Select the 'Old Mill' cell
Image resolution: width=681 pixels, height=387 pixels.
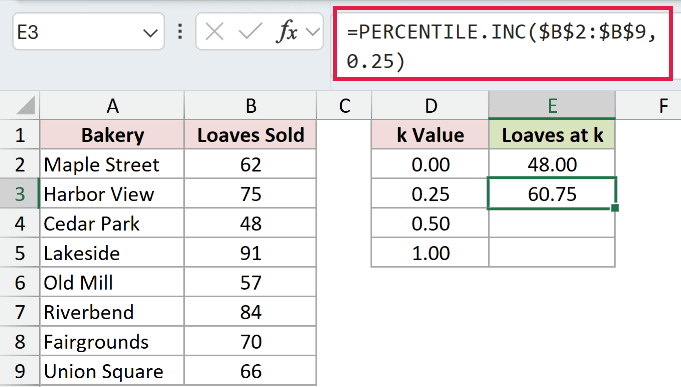(x=112, y=283)
